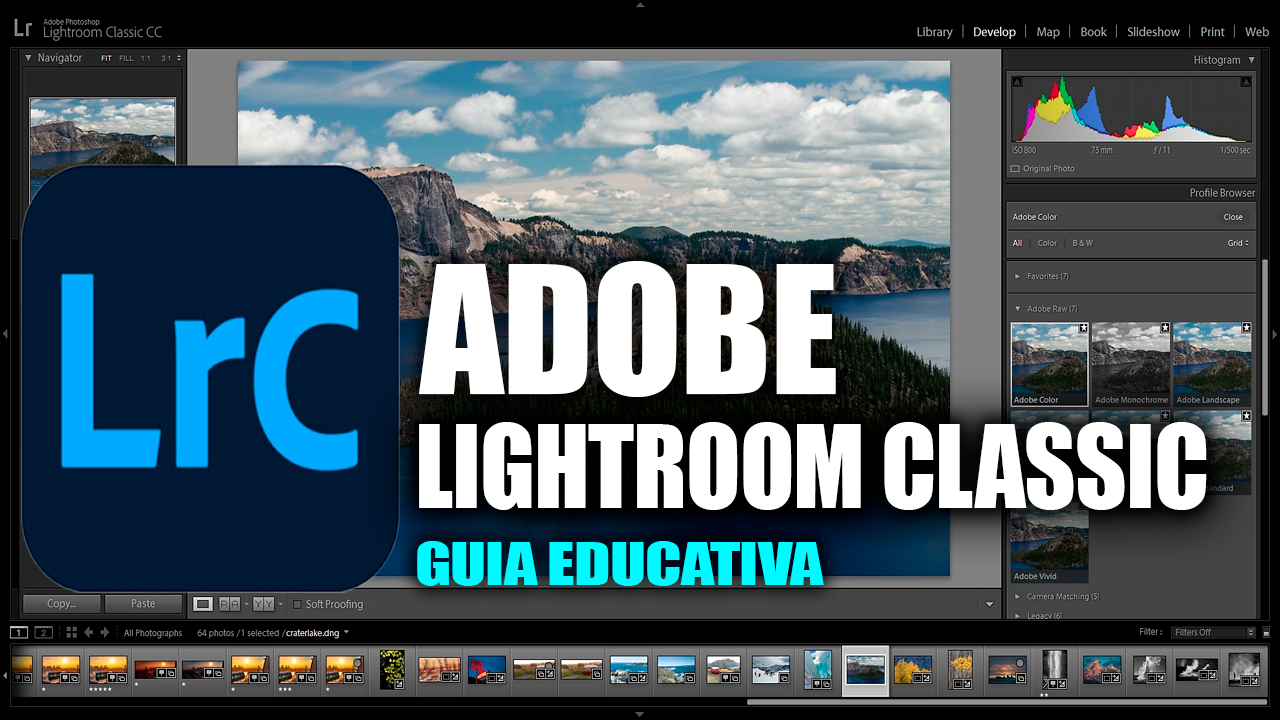This screenshot has height=720, width=1280.
Task: Set Navigator zoom to FILL
Action: 126,58
